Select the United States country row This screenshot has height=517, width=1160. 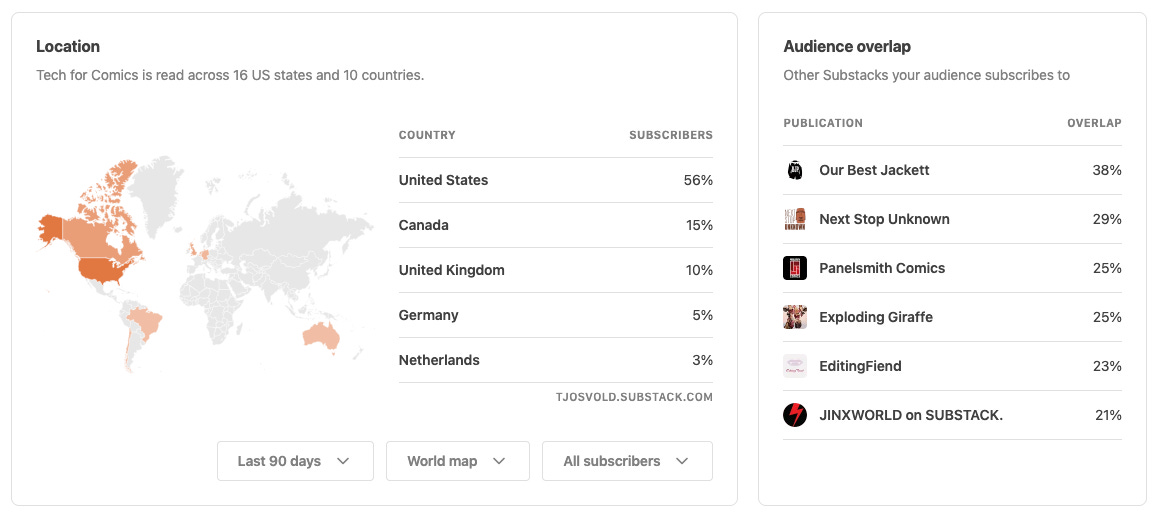tap(556, 180)
